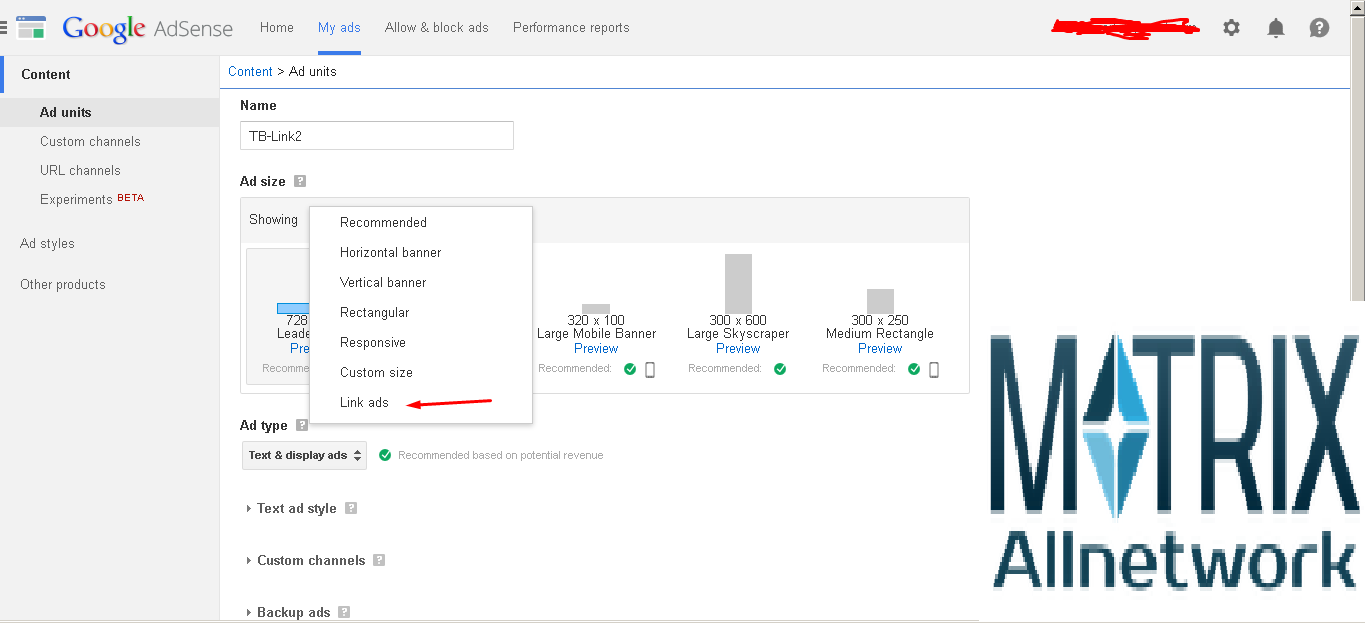Click the Content breadcrumb link
This screenshot has width=1365, height=623.
[250, 71]
